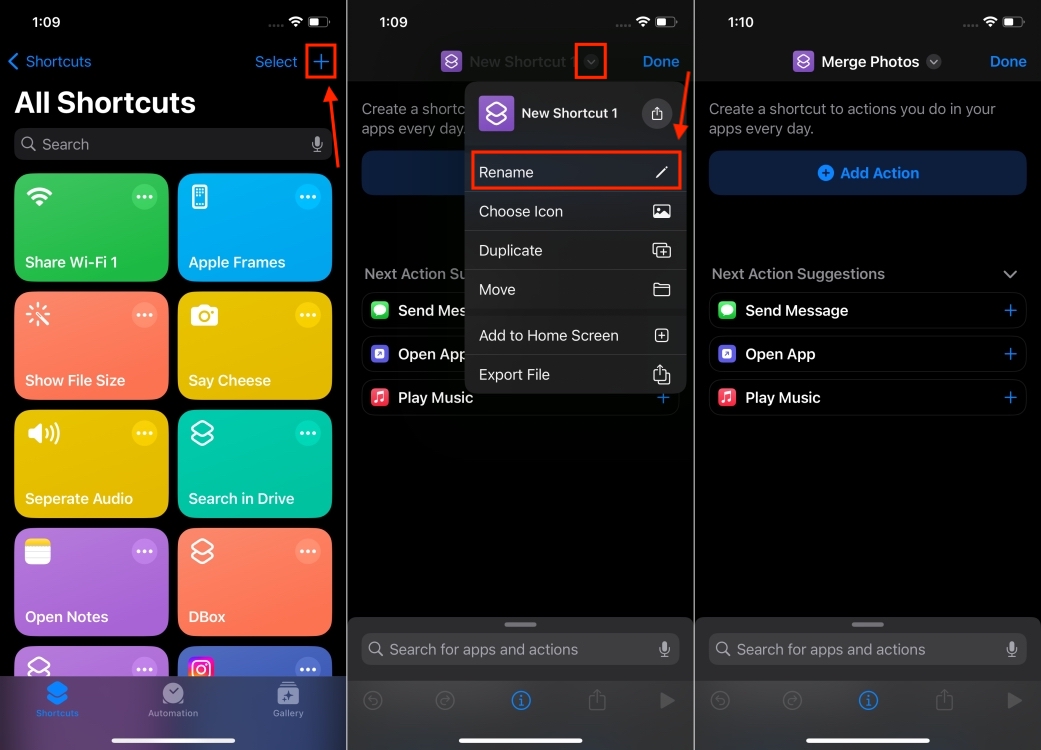Tap the share icon next to New Shortcut 1
Image resolution: width=1041 pixels, height=750 pixels.
click(x=657, y=113)
